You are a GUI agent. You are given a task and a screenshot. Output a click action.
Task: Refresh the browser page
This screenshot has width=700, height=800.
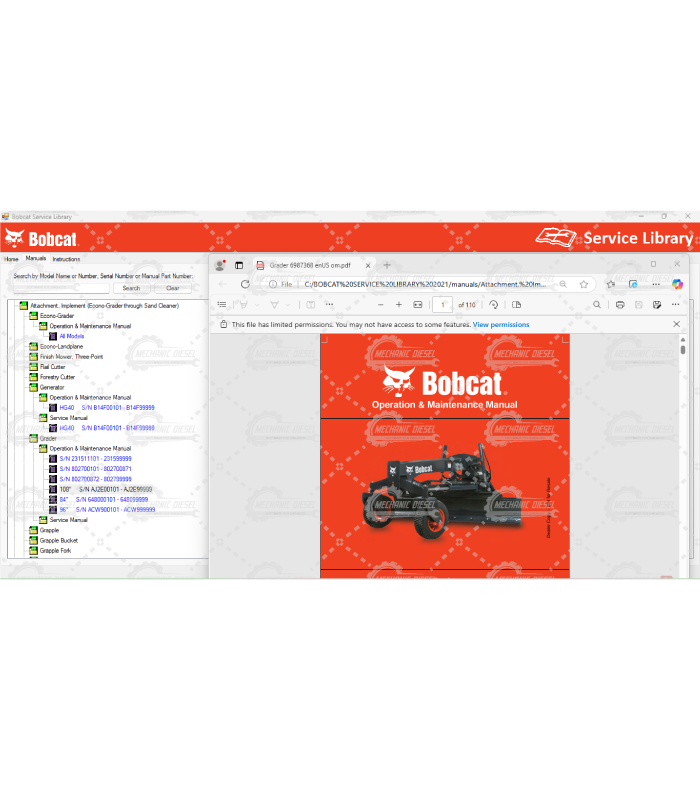tap(245, 284)
